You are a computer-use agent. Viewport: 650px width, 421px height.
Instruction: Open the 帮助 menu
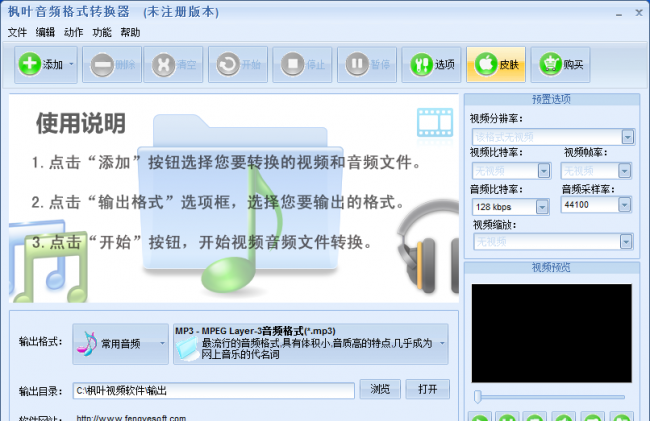point(130,32)
